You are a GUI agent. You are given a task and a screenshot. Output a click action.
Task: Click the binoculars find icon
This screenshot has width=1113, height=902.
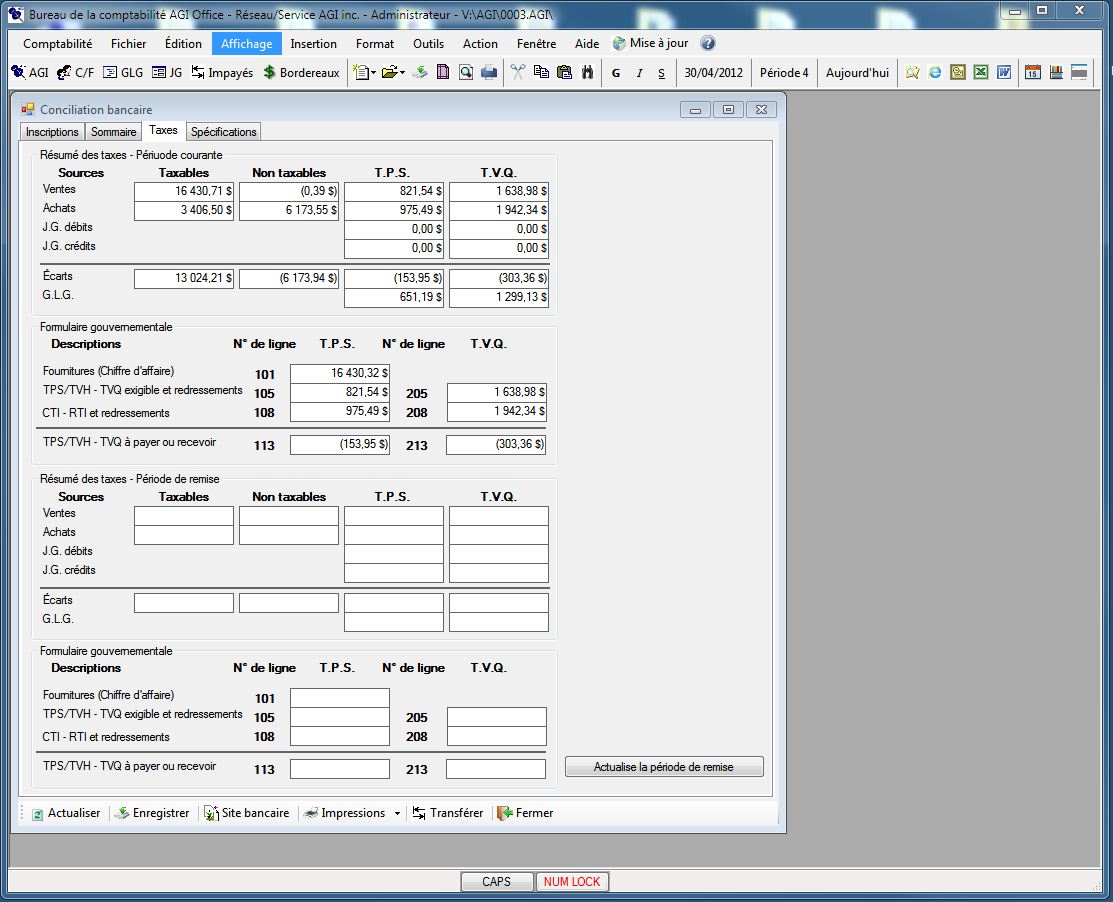coord(587,72)
